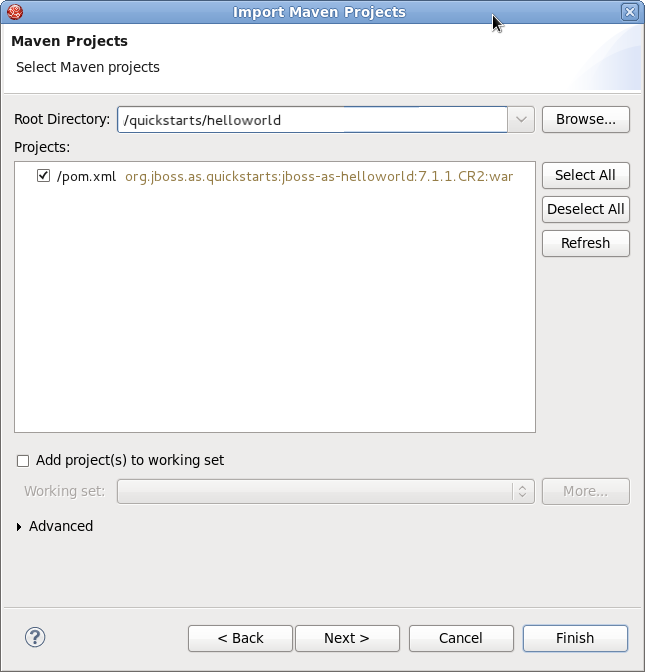Click the Browse... button
645x672 pixels.
(585, 119)
